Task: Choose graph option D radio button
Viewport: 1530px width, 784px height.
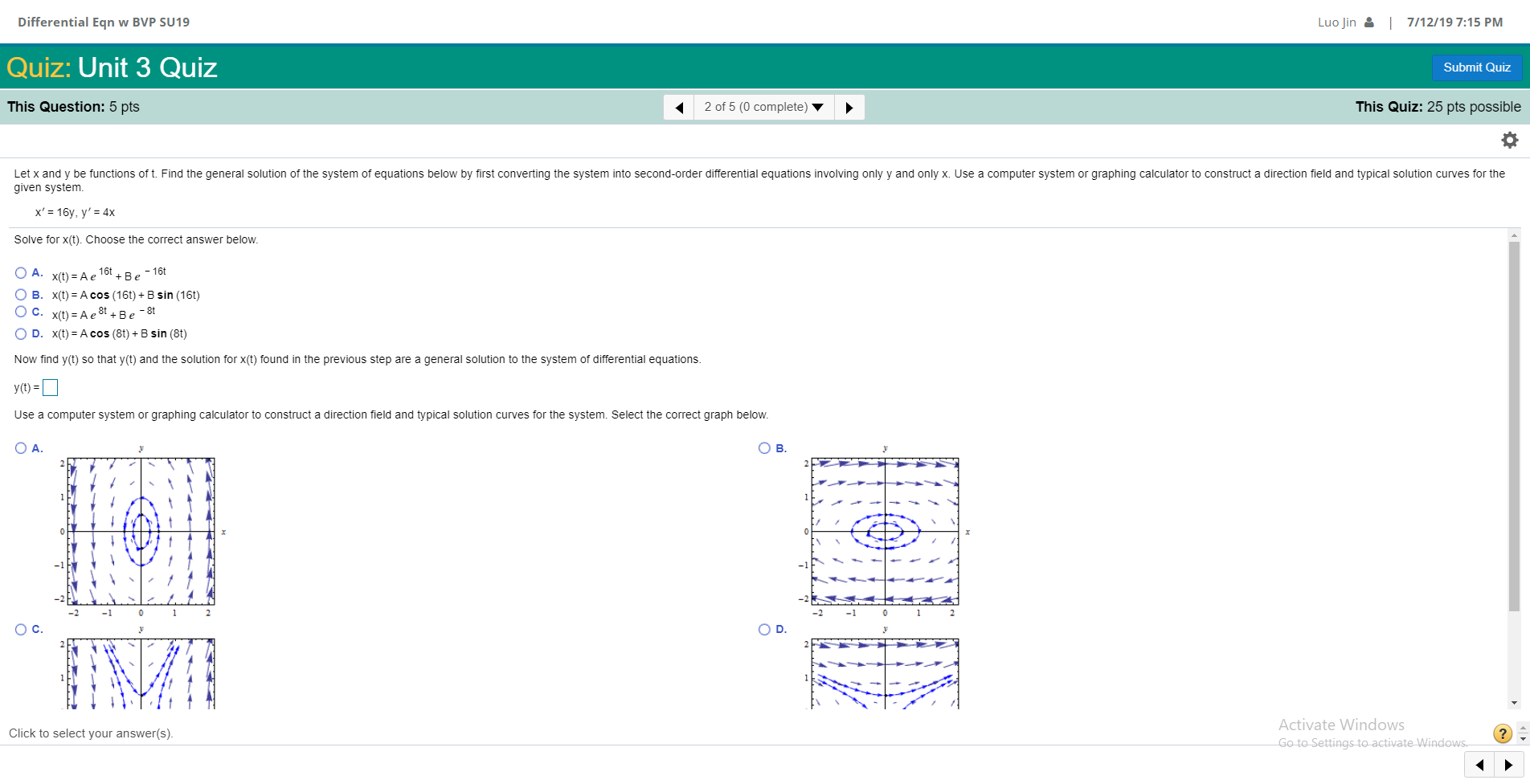Action: click(765, 630)
